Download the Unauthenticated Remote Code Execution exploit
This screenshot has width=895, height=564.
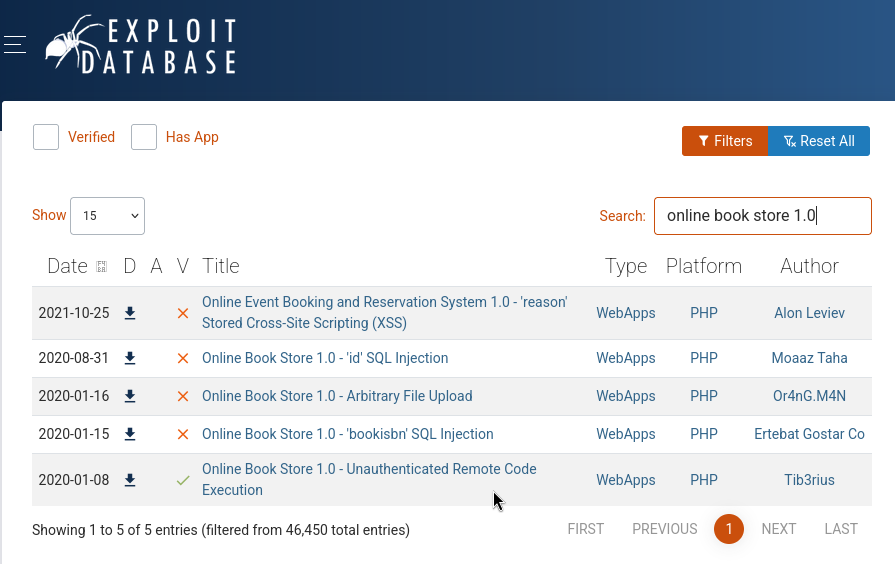pos(130,480)
